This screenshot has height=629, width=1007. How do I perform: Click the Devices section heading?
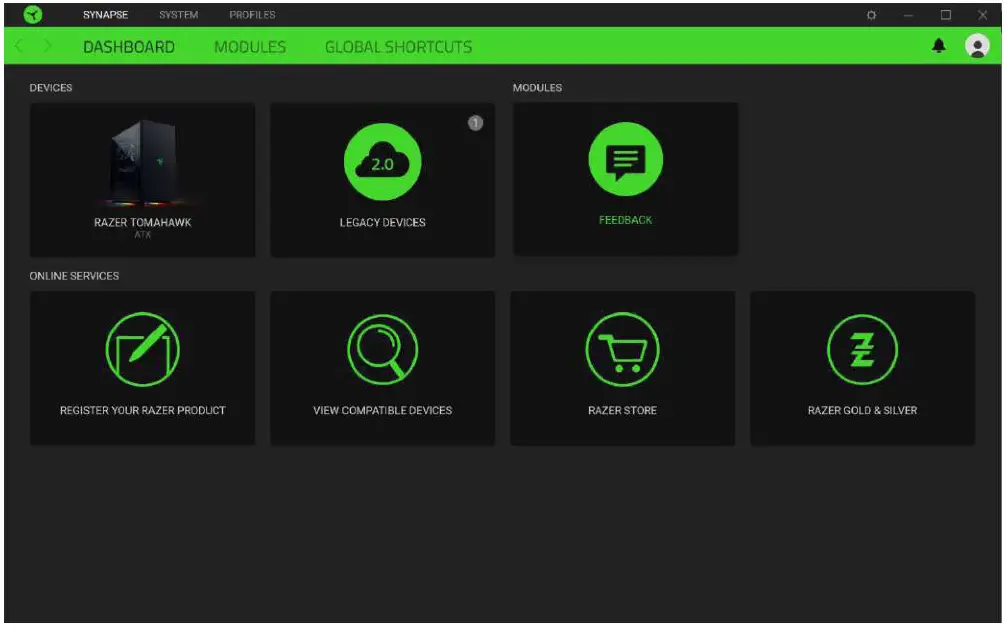point(51,87)
